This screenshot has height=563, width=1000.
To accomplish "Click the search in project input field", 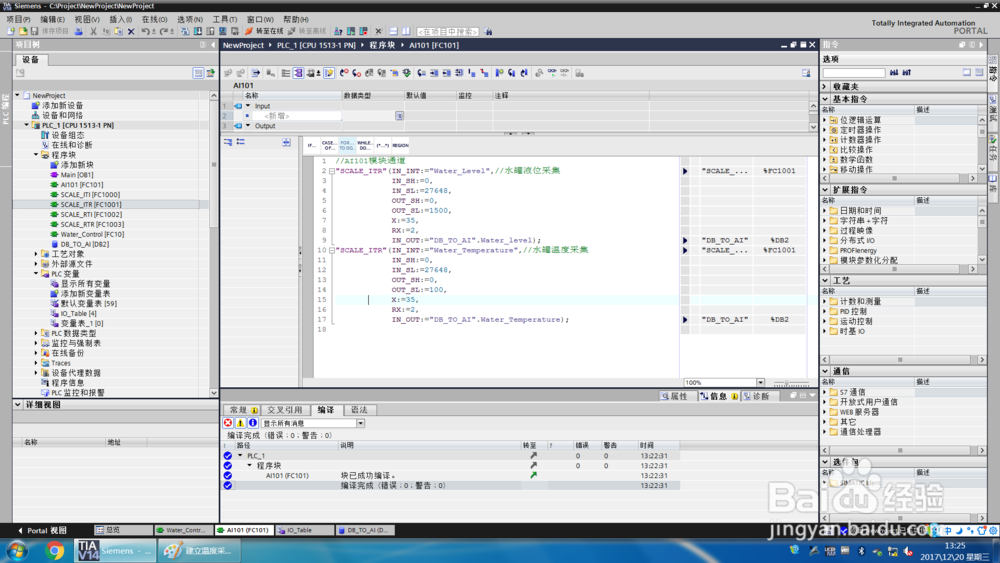I will (x=448, y=31).
